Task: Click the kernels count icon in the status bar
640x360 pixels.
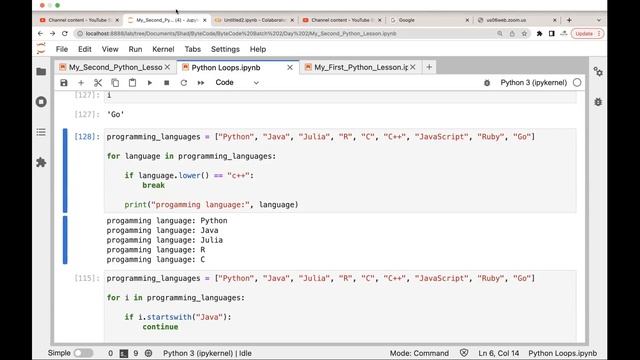Action: click(149, 353)
